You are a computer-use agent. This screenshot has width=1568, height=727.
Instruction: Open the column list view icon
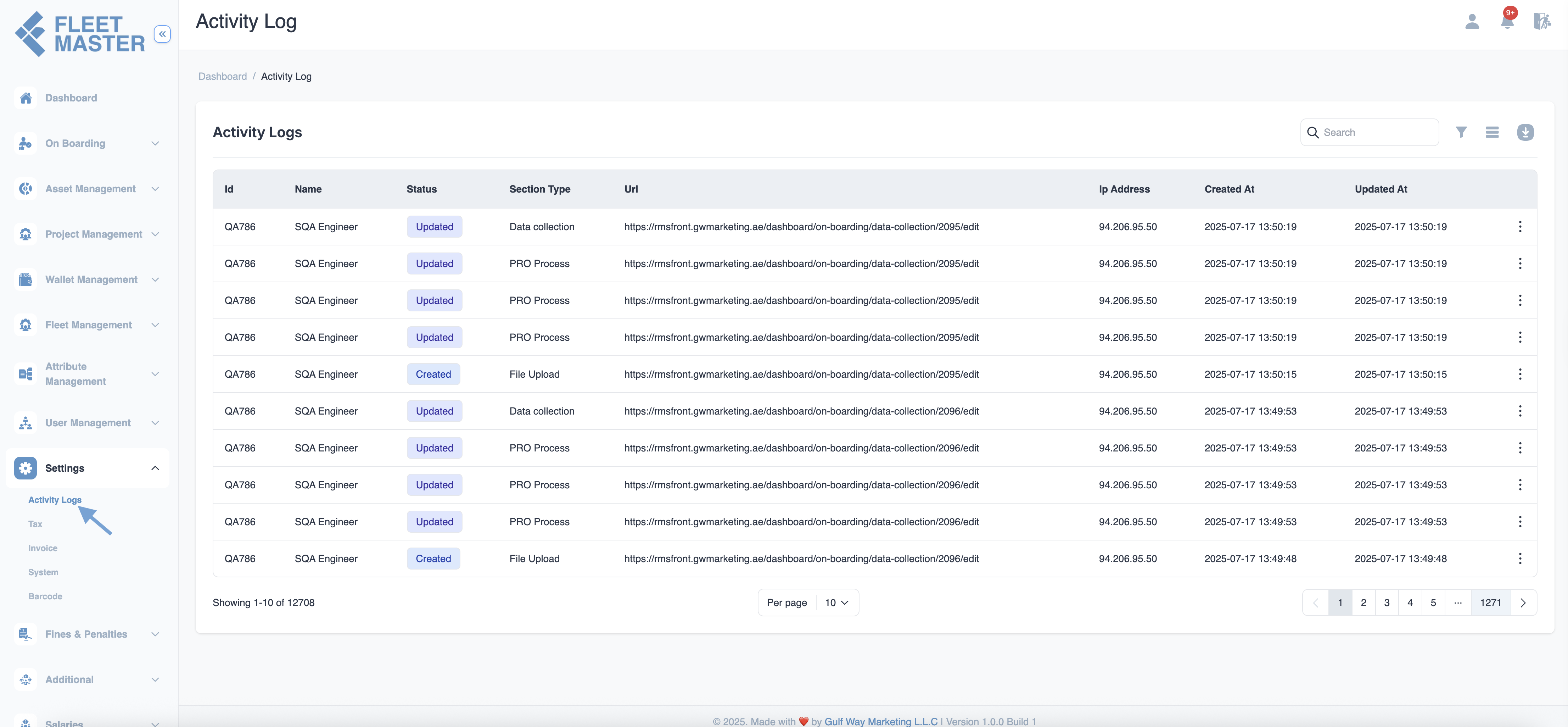1492,132
